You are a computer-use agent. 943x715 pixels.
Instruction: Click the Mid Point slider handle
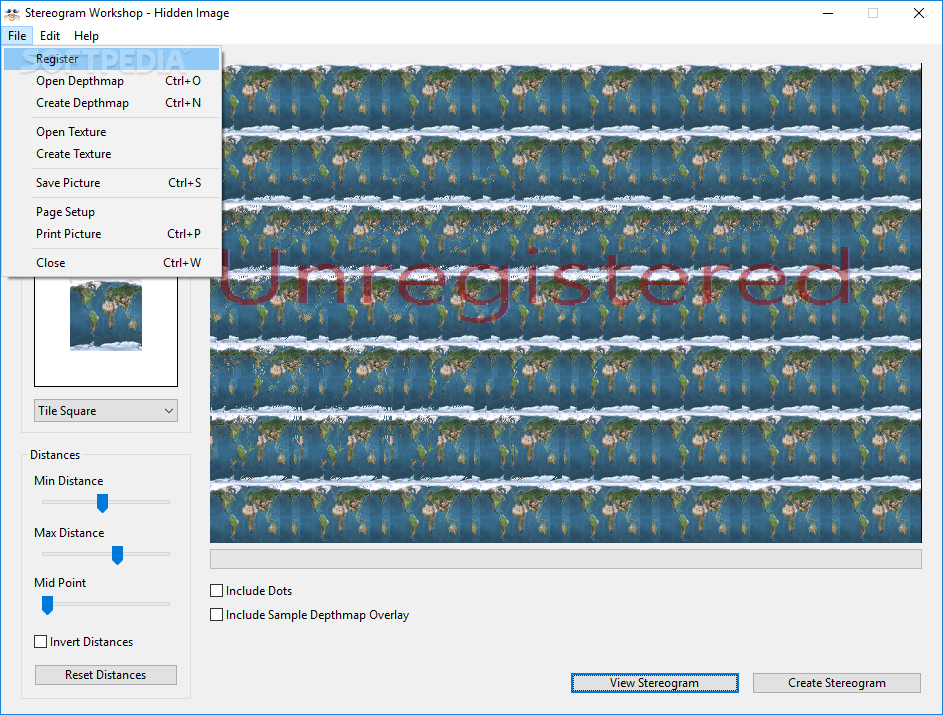pos(48,605)
